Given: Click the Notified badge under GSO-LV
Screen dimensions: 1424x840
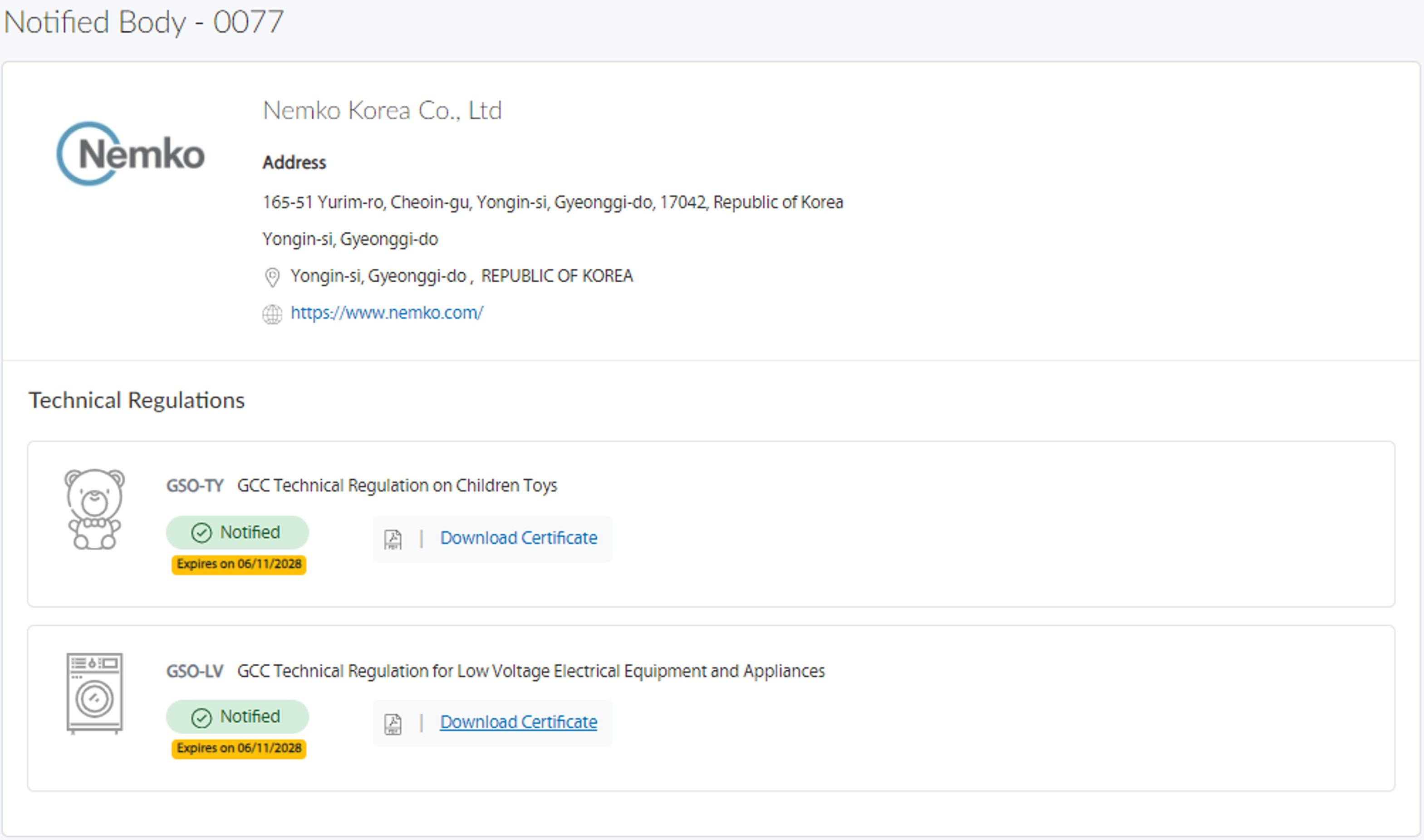Looking at the screenshot, I should click(x=238, y=717).
